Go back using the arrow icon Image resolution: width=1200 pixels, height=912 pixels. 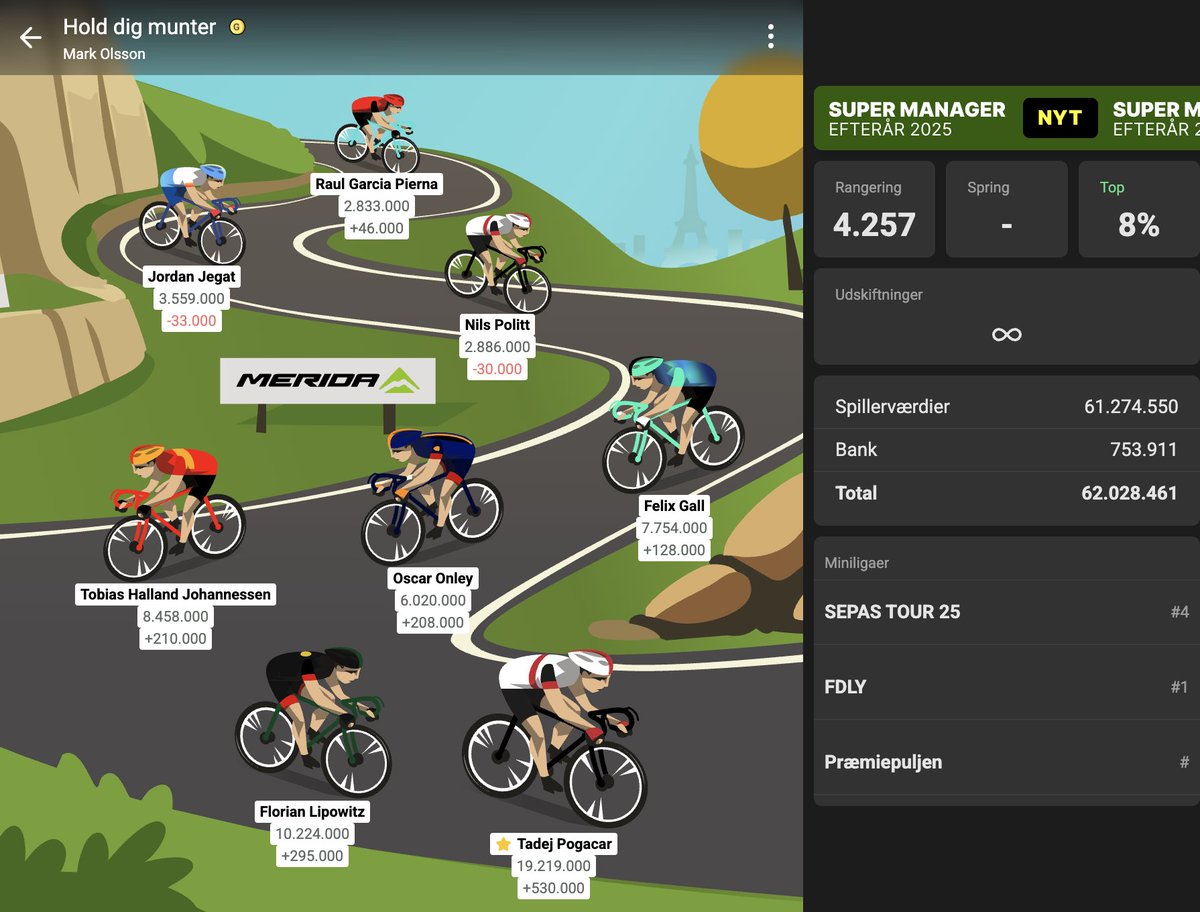(x=31, y=38)
